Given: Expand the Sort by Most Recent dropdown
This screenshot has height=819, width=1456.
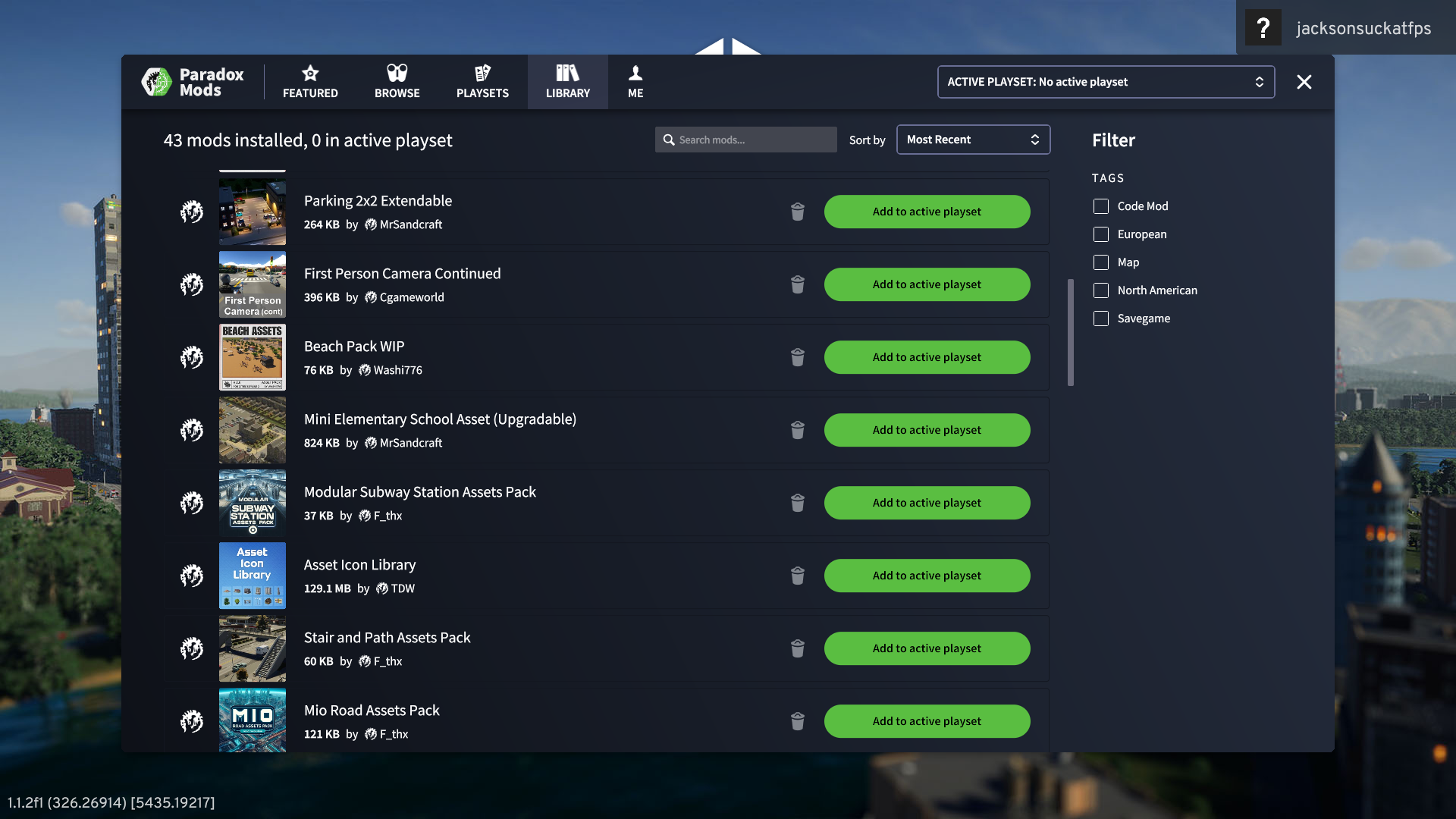Looking at the screenshot, I should [x=973, y=140].
